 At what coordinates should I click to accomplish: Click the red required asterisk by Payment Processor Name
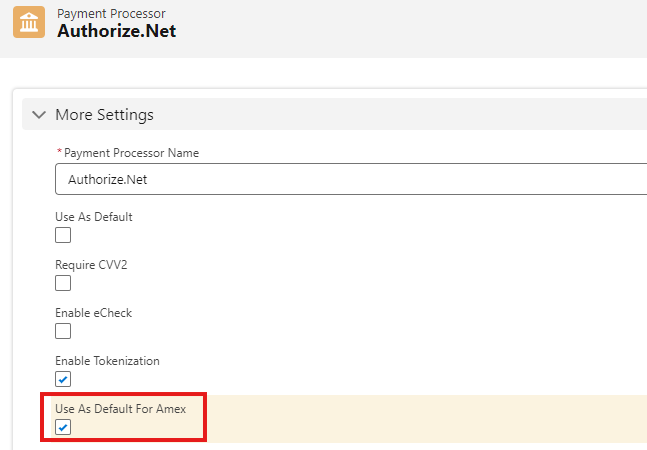coord(58,153)
